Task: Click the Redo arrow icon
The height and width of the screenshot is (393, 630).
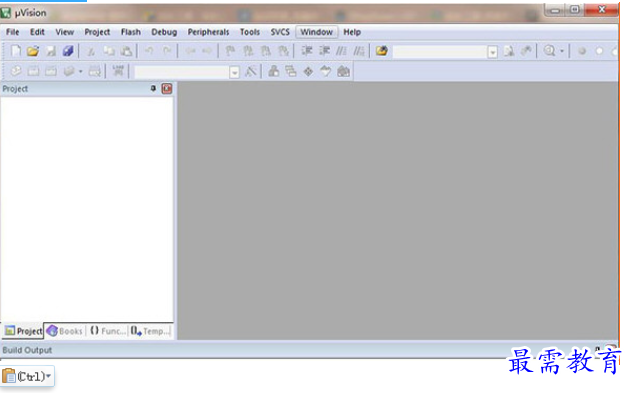Action: pyautogui.click(x=167, y=51)
